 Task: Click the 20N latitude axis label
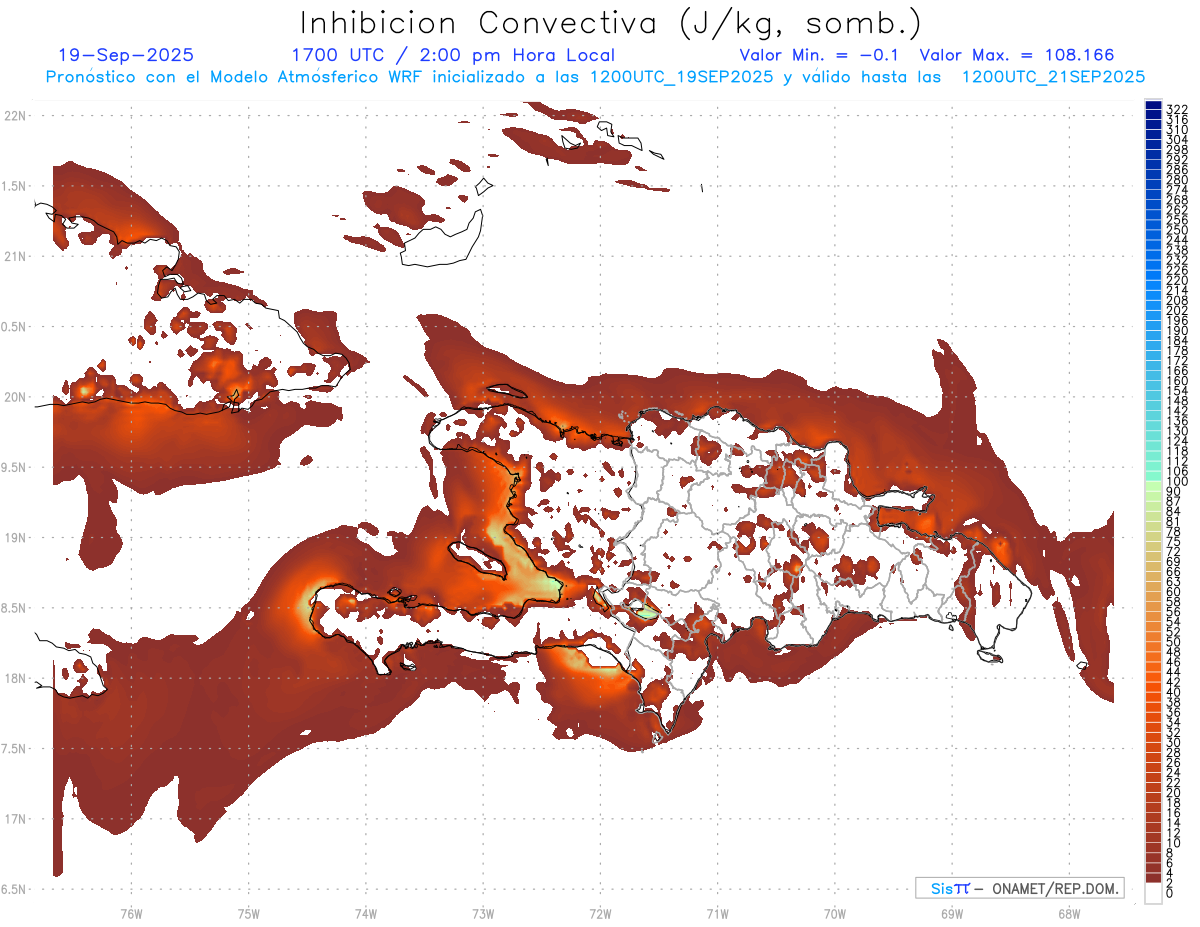point(16,397)
